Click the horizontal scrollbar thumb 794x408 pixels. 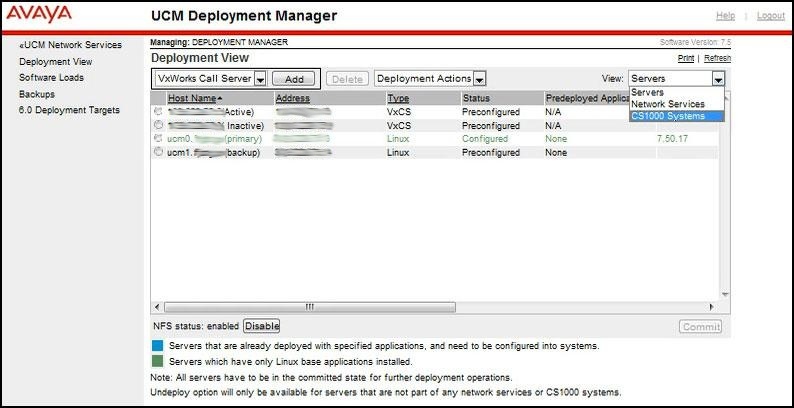click(310, 307)
